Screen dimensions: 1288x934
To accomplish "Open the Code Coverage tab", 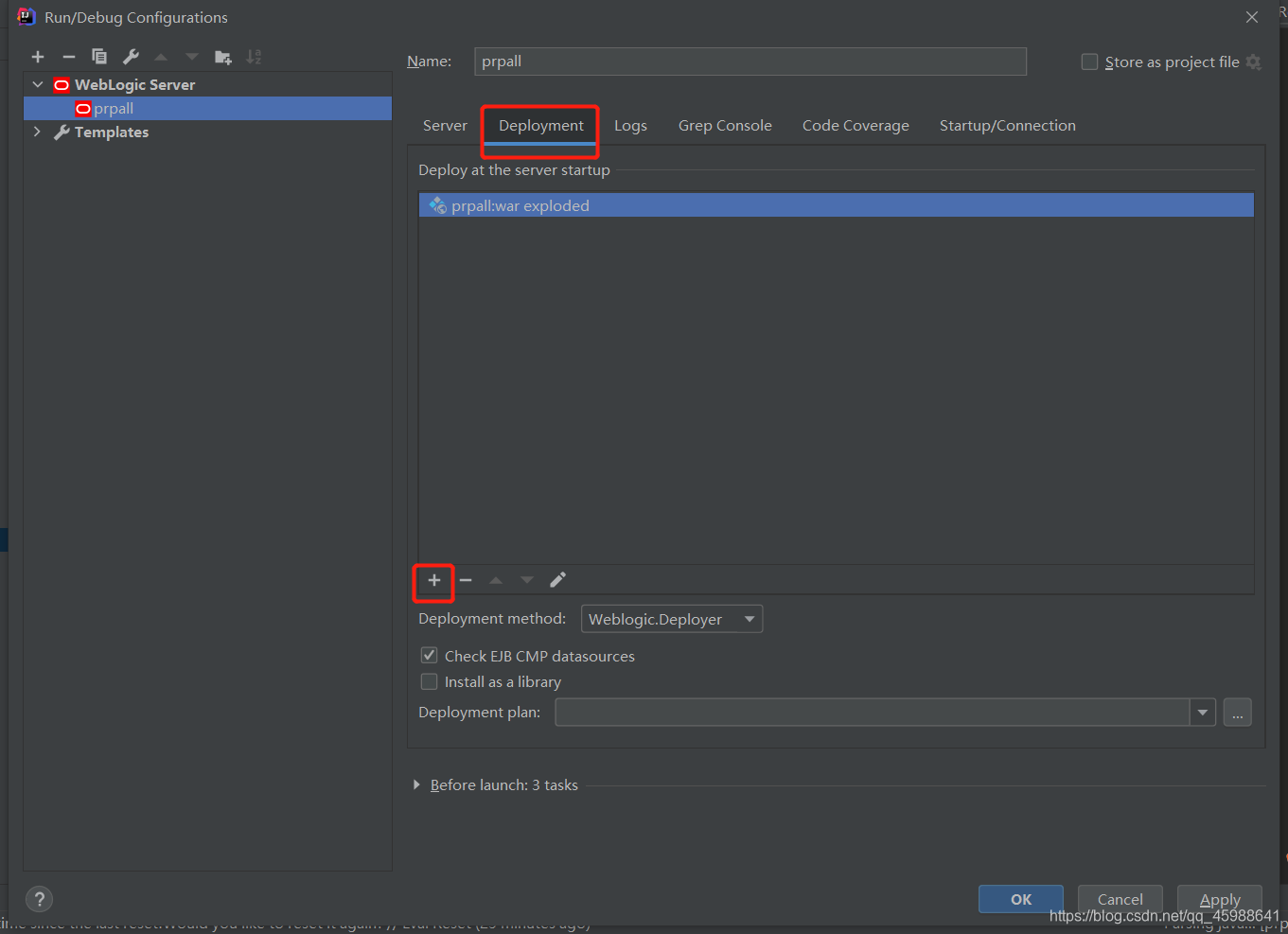I will (x=856, y=126).
